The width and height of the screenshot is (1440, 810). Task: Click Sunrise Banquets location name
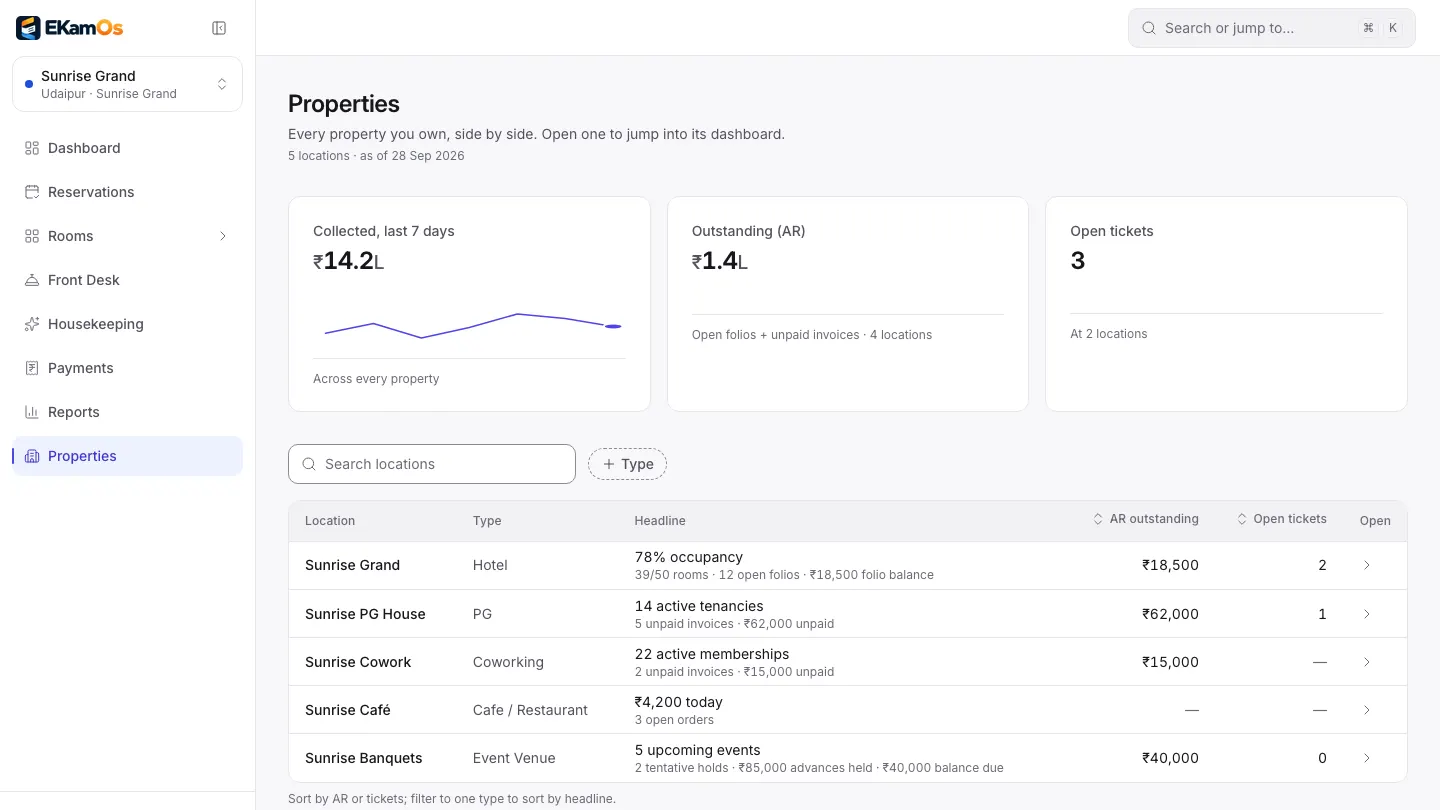tap(364, 758)
